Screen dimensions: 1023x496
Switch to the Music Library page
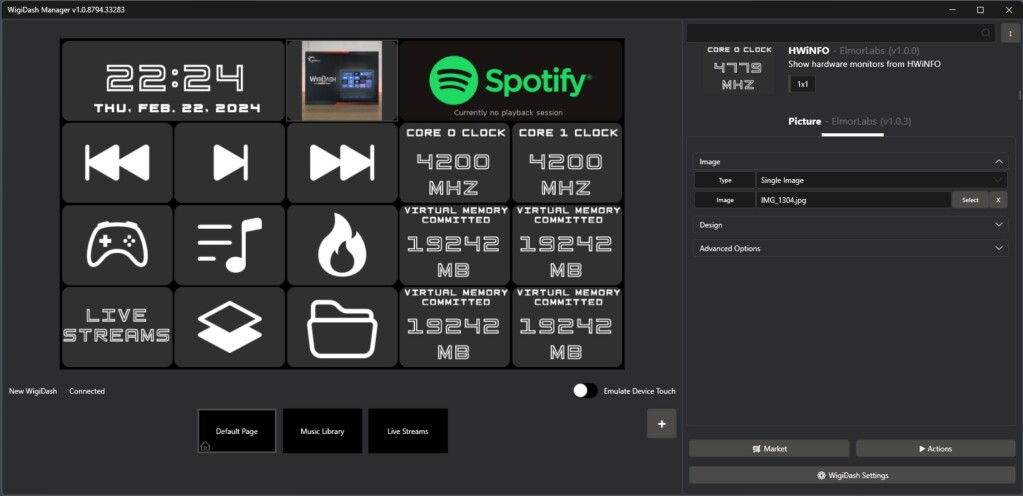[x=322, y=431]
